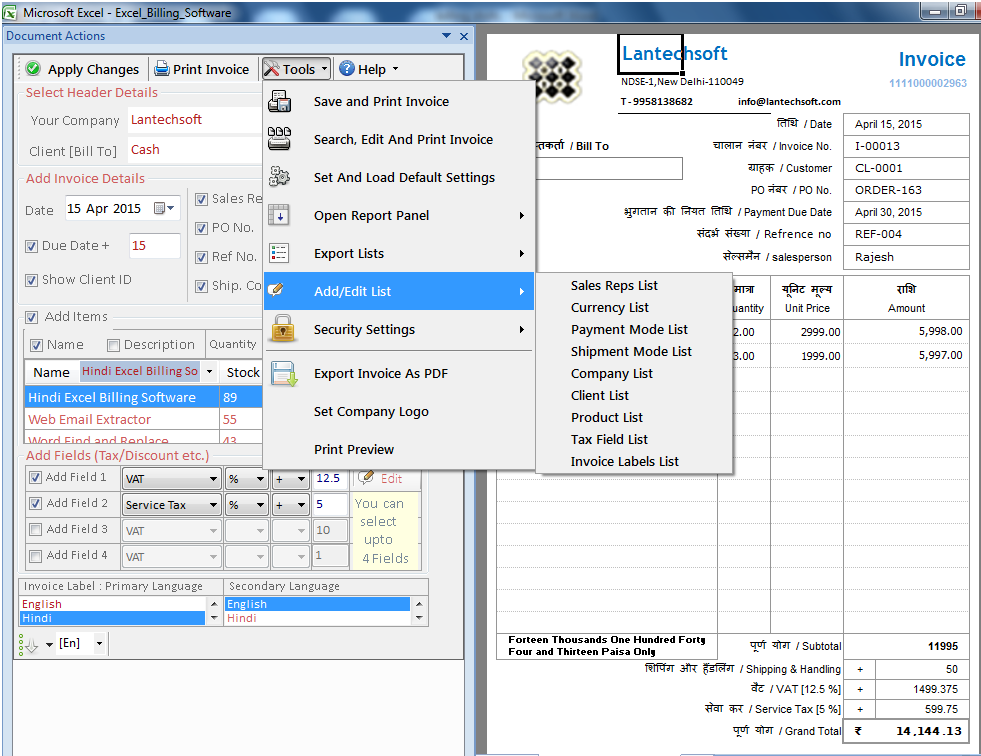Open Product List entry

point(634,417)
